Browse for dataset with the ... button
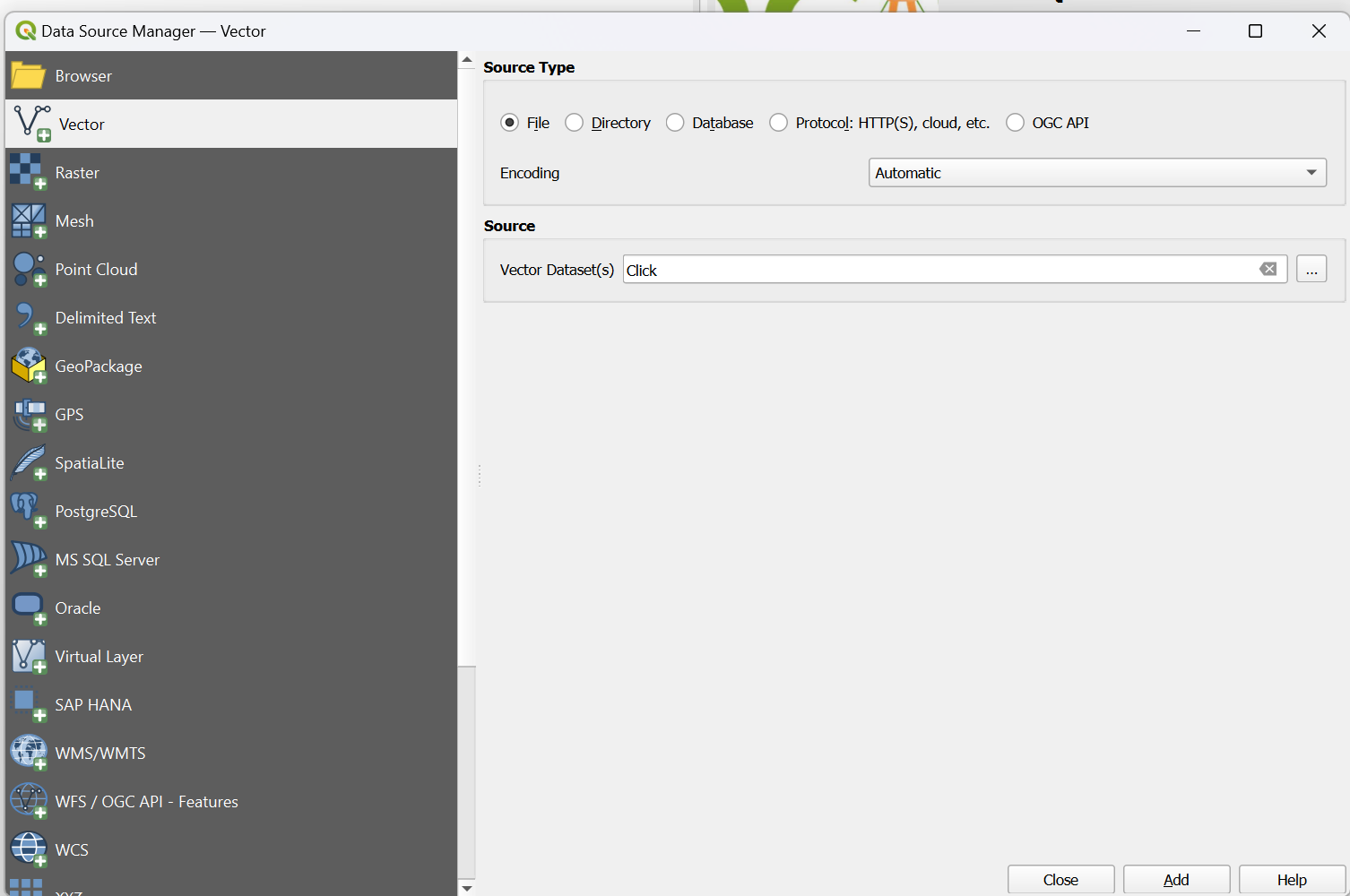The height and width of the screenshot is (896, 1350). [x=1311, y=269]
